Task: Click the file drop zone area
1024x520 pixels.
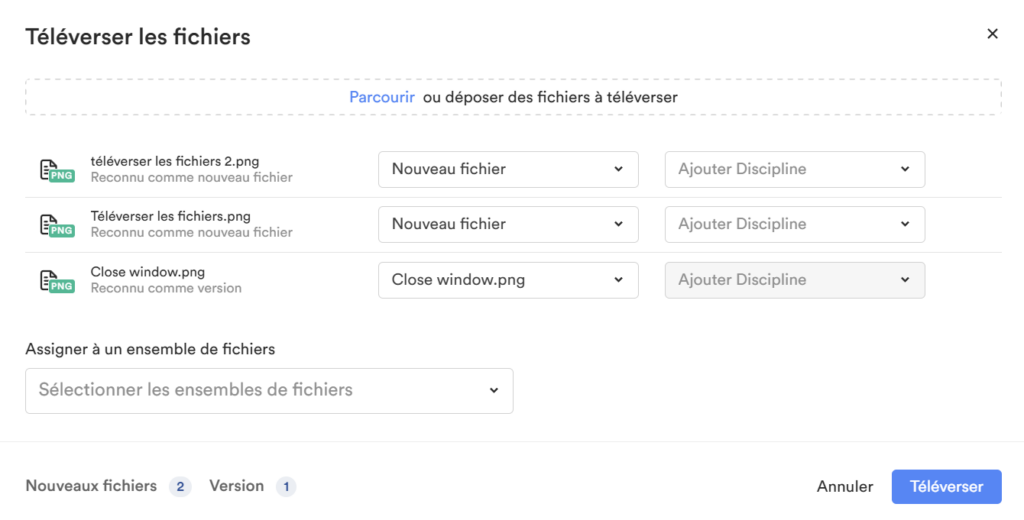Action: coord(513,97)
